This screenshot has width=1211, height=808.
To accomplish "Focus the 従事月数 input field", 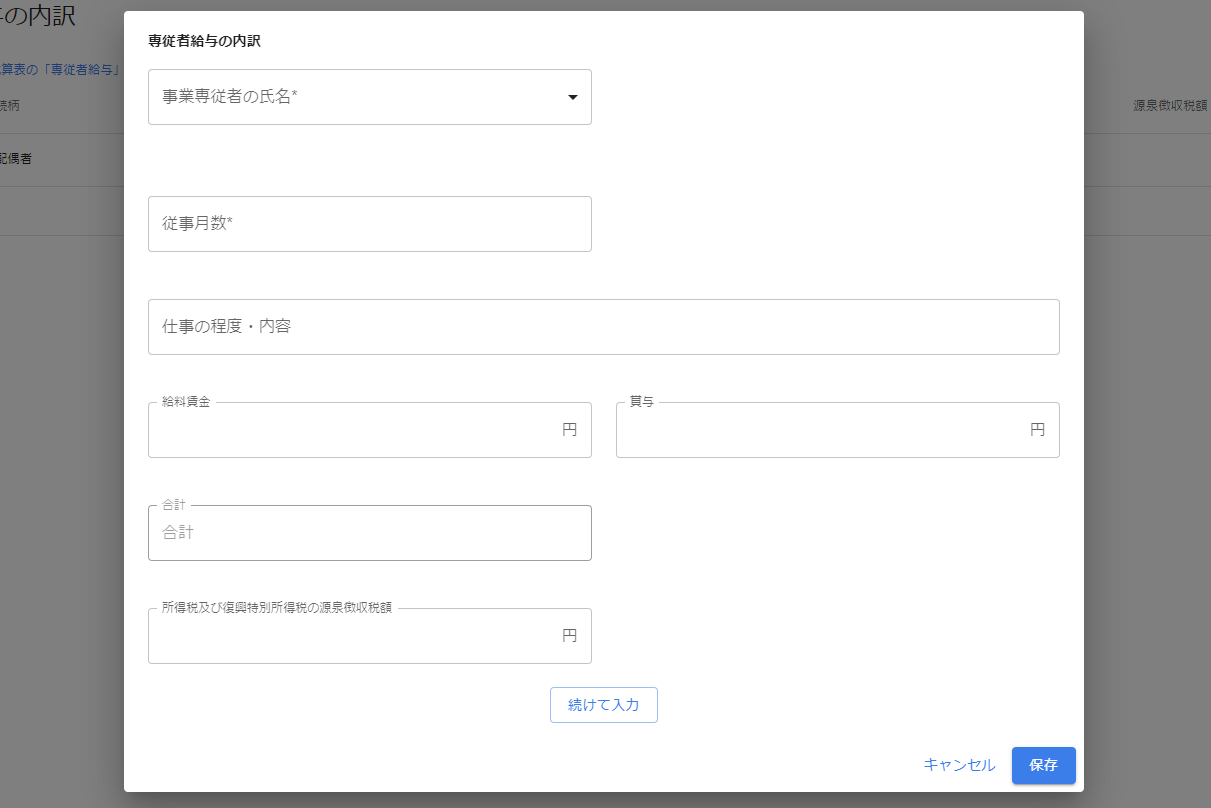I will (369, 224).
